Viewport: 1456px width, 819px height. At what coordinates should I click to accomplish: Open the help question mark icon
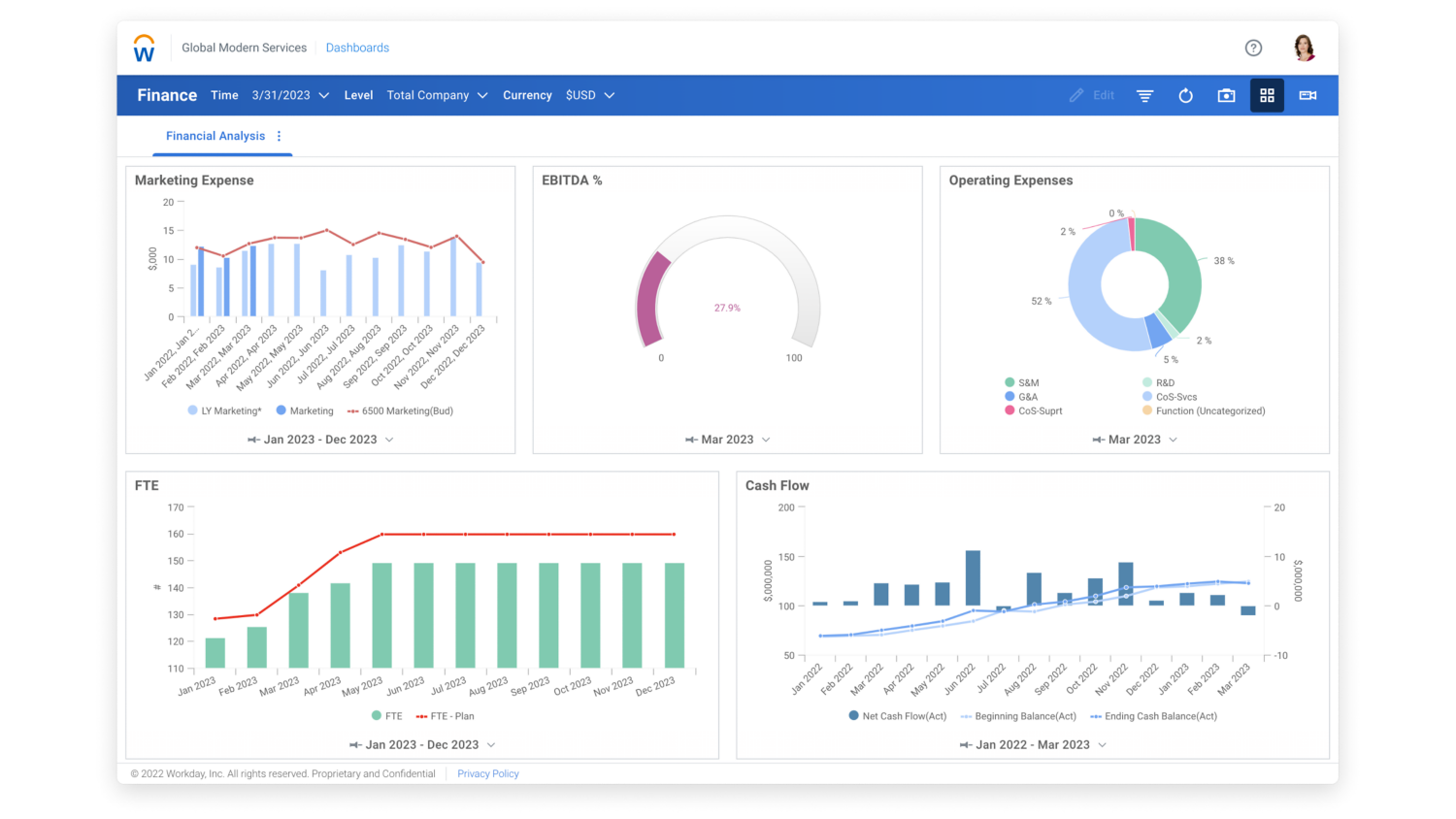coord(1253,48)
